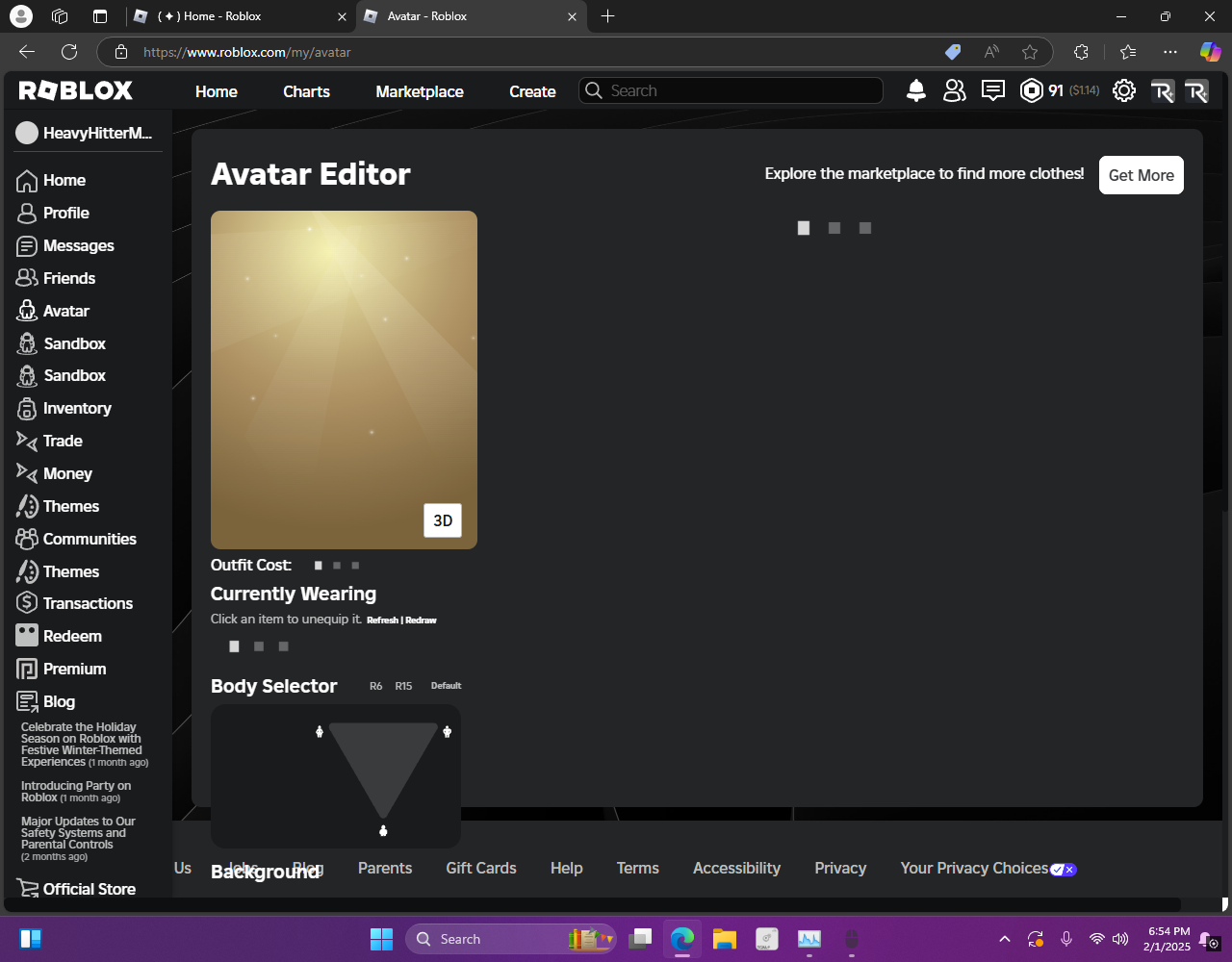The image size is (1232, 962).
Task: Open the notifications bell in Roblox header
Action: pos(916,91)
